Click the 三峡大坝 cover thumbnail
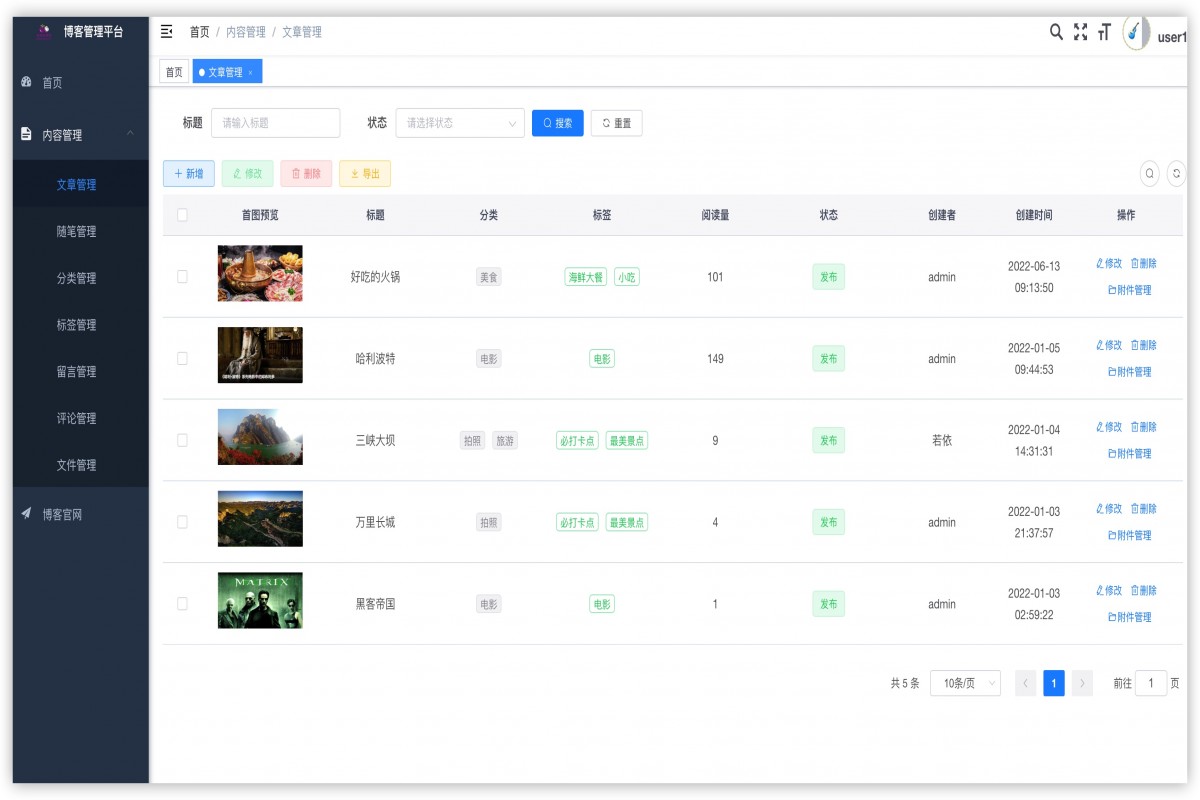The width and height of the screenshot is (1200, 800). pyautogui.click(x=260, y=437)
